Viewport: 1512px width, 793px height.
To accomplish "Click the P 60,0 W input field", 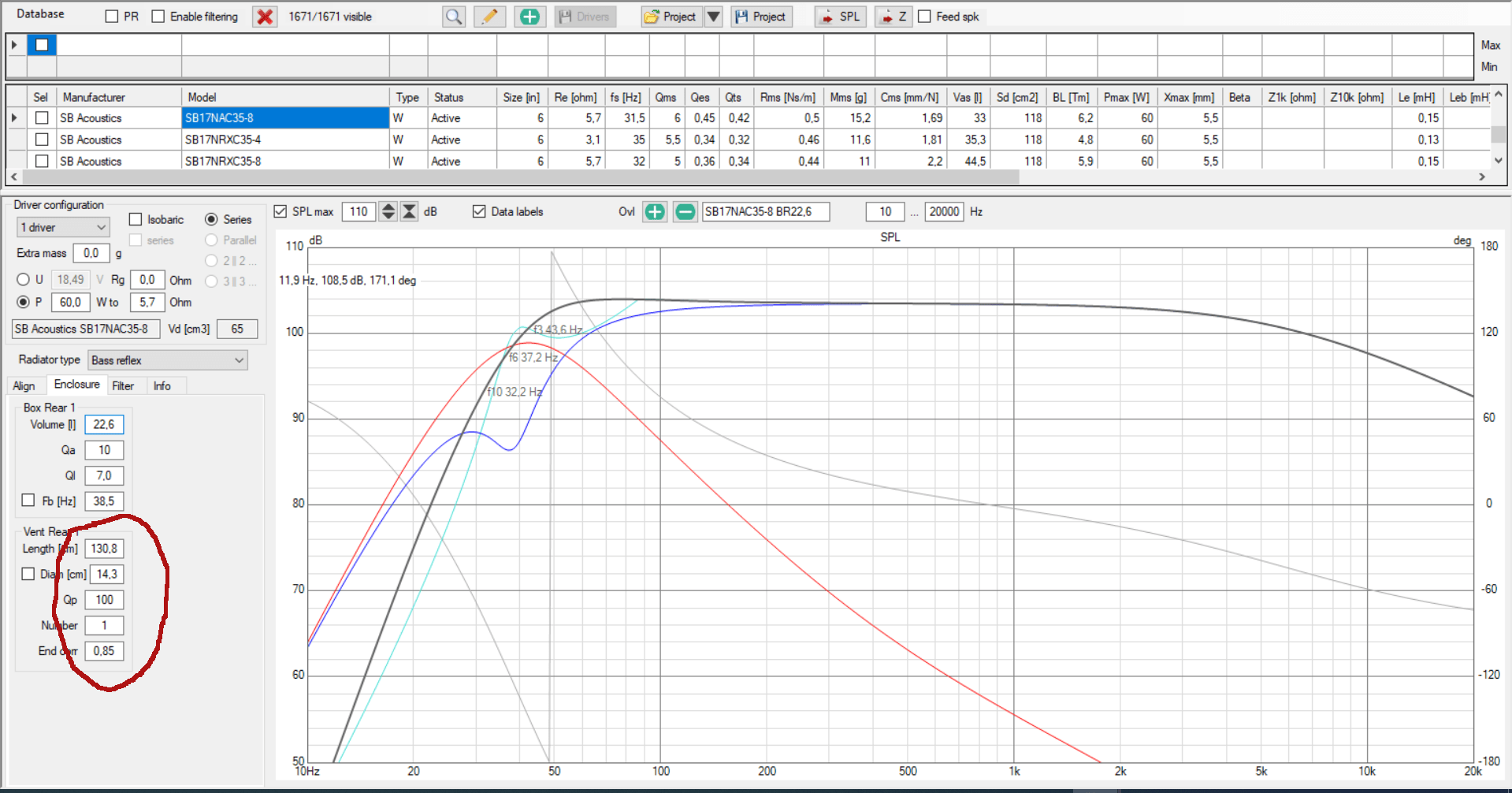I will (70, 302).
